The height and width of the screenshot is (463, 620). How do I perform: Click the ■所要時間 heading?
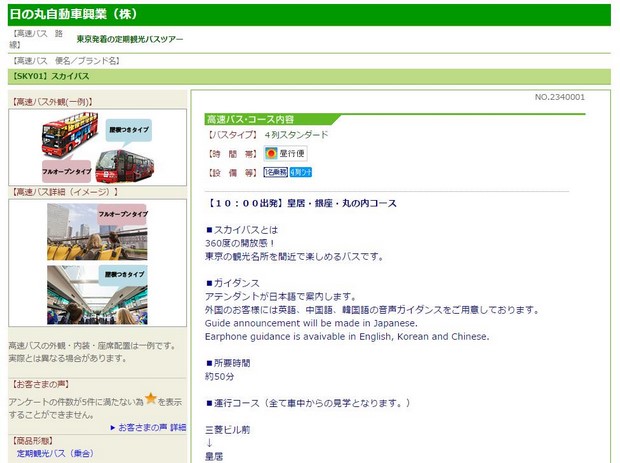click(x=228, y=363)
